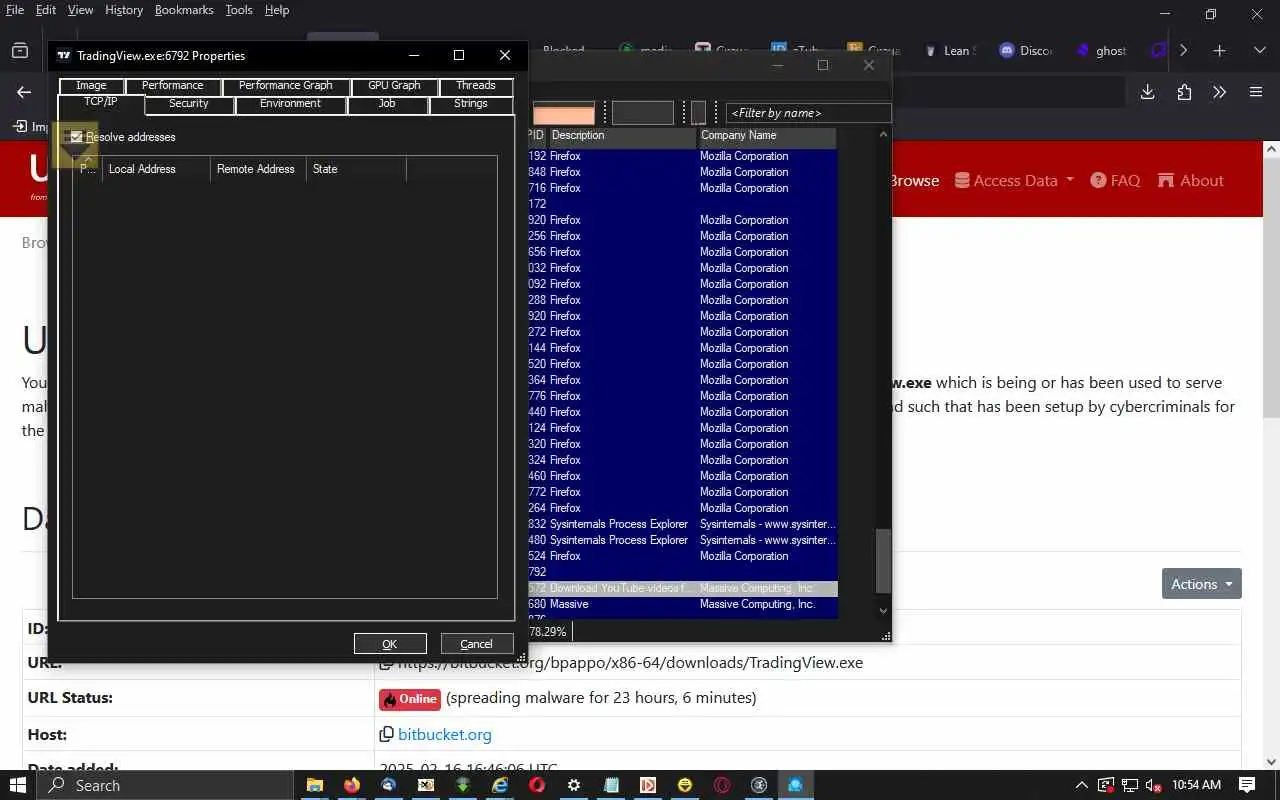Image resolution: width=1280 pixels, height=800 pixels.
Task: Open the Edit menu in Firefox
Action: (46, 10)
